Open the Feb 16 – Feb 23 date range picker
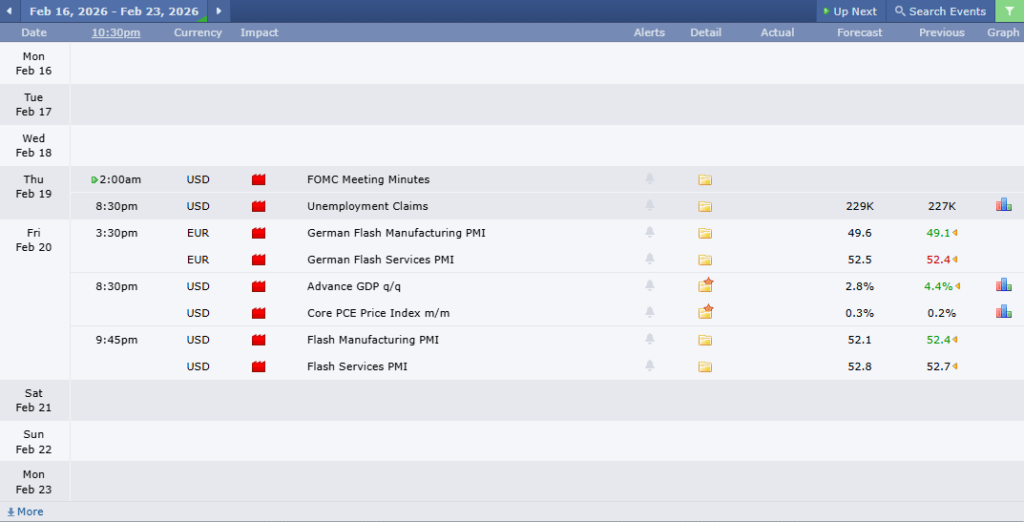Viewport: 1024px width, 522px height. click(113, 11)
